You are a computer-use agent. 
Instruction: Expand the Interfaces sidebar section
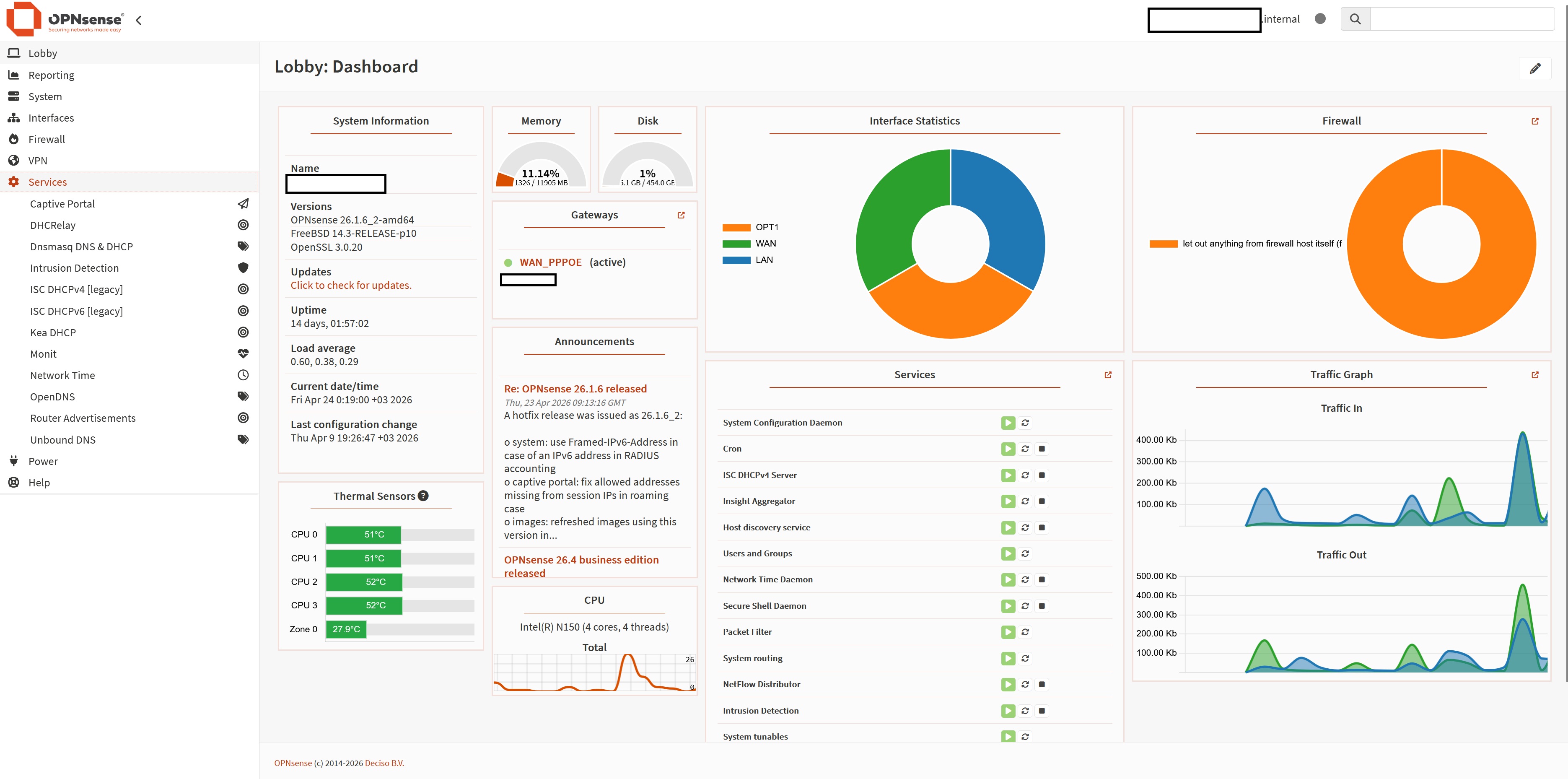(51, 118)
